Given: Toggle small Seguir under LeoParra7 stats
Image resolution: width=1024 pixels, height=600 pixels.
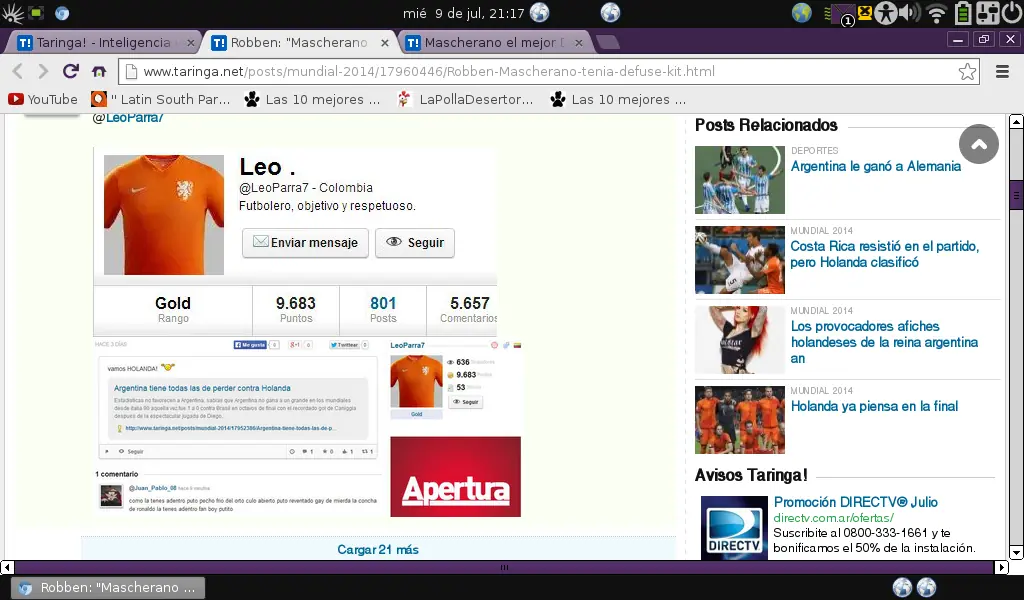Looking at the screenshot, I should coord(466,402).
